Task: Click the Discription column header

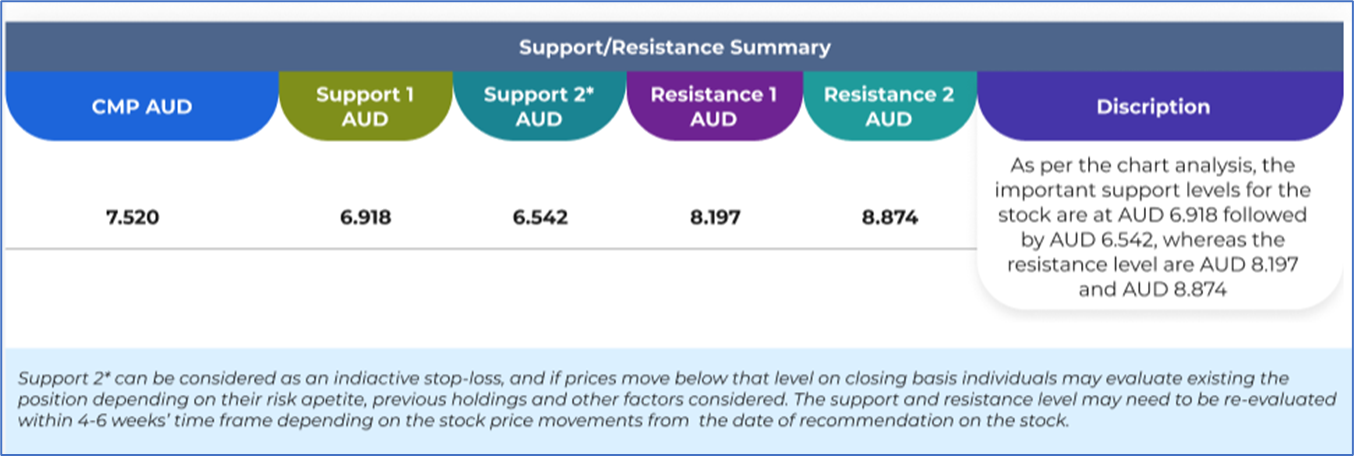Action: (x=1153, y=106)
